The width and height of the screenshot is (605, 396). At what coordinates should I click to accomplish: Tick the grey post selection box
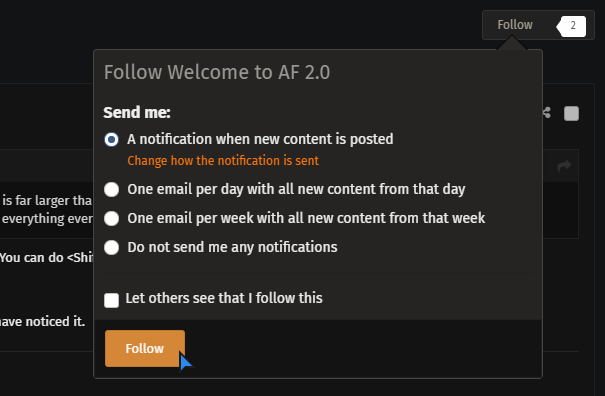571,113
